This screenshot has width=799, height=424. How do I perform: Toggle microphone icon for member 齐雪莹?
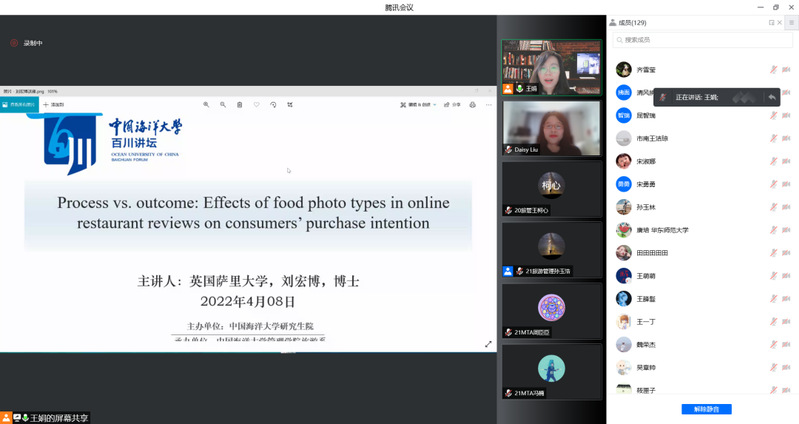(x=773, y=69)
